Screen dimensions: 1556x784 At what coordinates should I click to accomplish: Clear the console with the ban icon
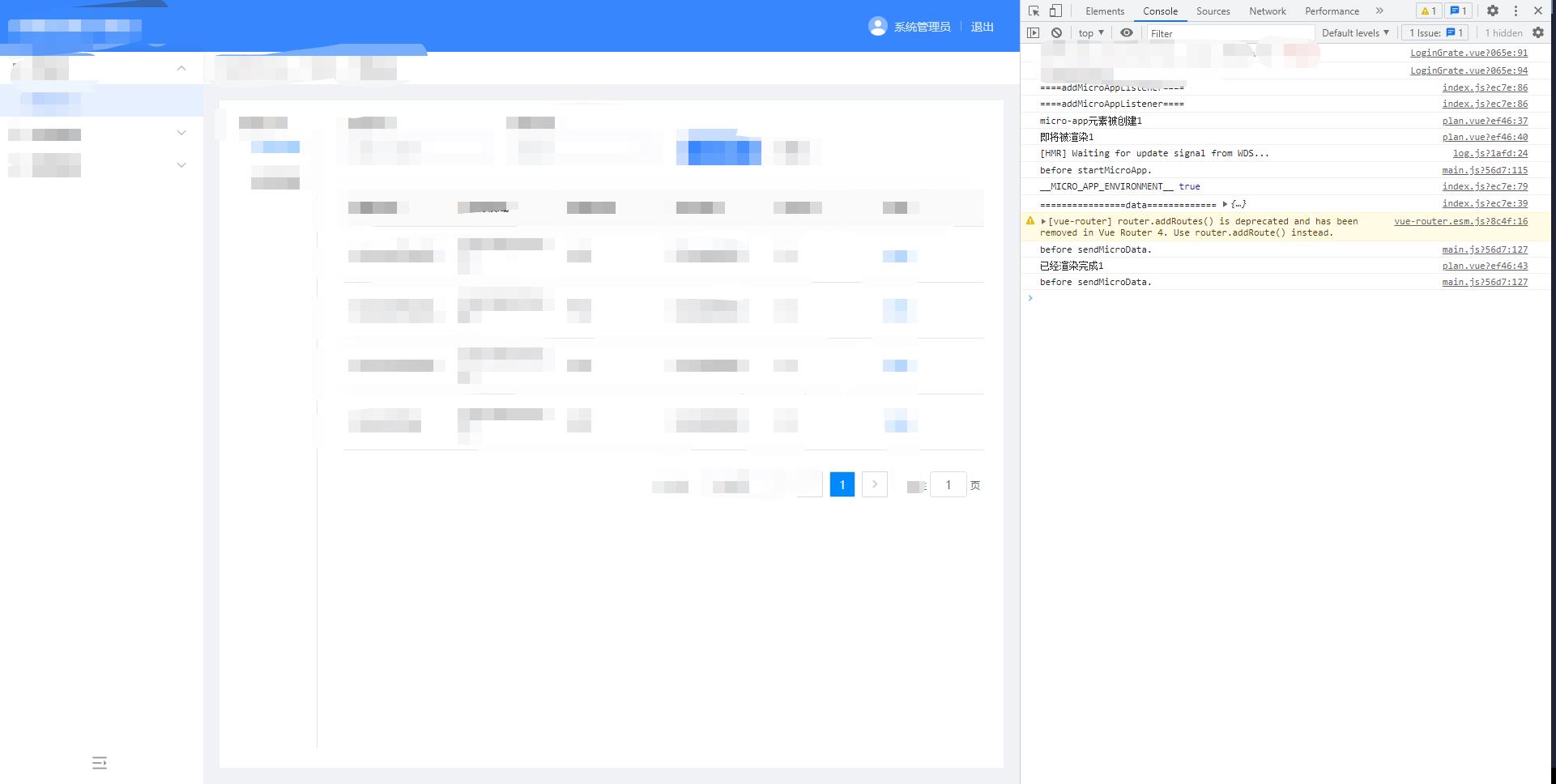pyautogui.click(x=1056, y=32)
